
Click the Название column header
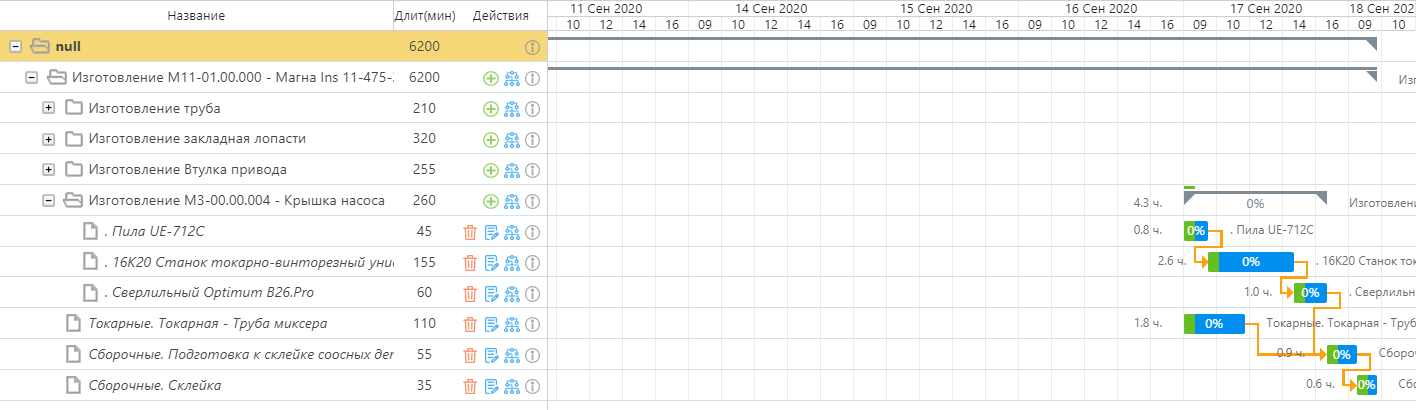[196, 15]
